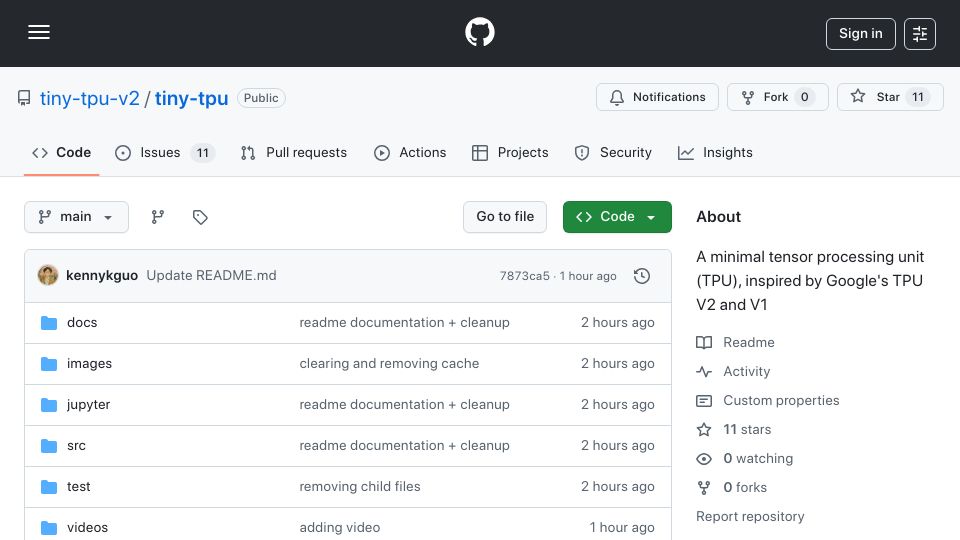The width and height of the screenshot is (960, 540).
Task: Open the Projects tab
Action: coord(510,152)
